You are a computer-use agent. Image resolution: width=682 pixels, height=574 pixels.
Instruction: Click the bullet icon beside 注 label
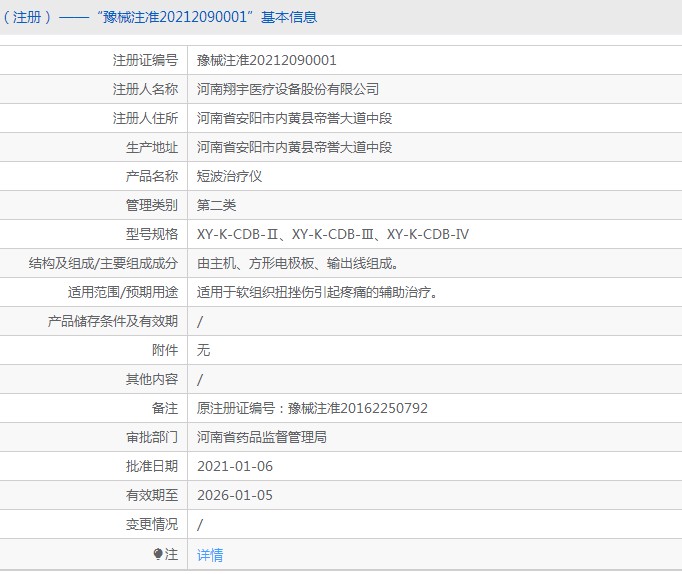(157, 554)
